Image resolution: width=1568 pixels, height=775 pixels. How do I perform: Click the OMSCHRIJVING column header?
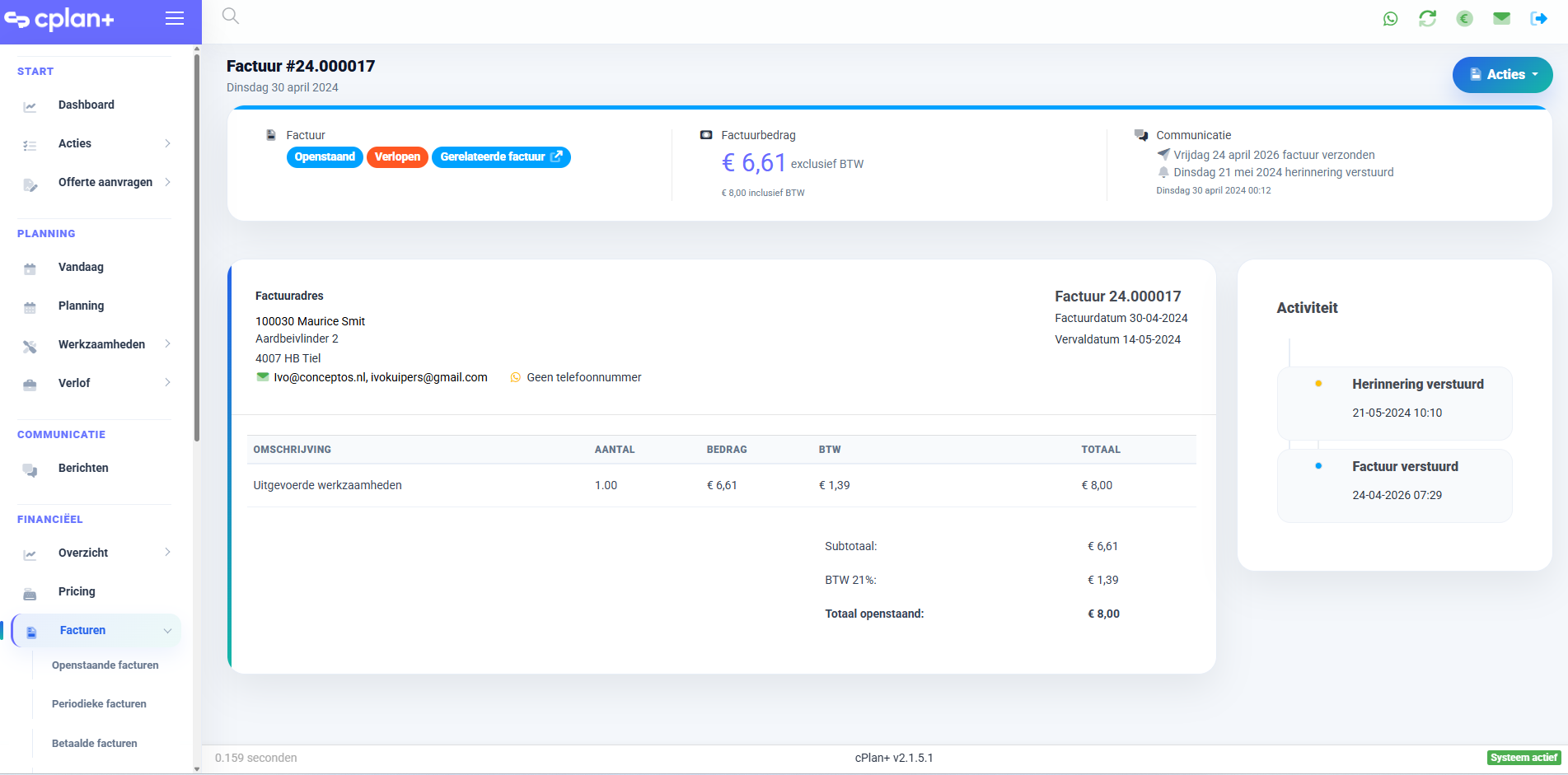pos(292,450)
